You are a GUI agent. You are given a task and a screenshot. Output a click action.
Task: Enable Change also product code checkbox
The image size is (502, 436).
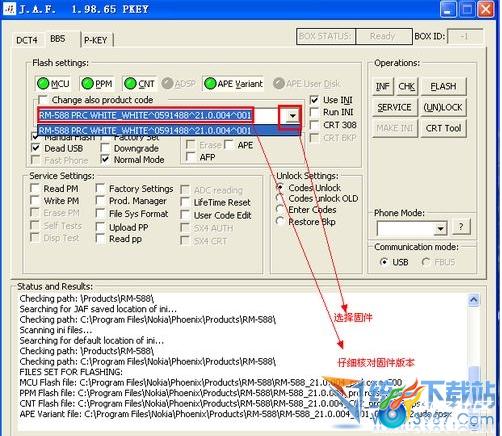tap(43, 100)
